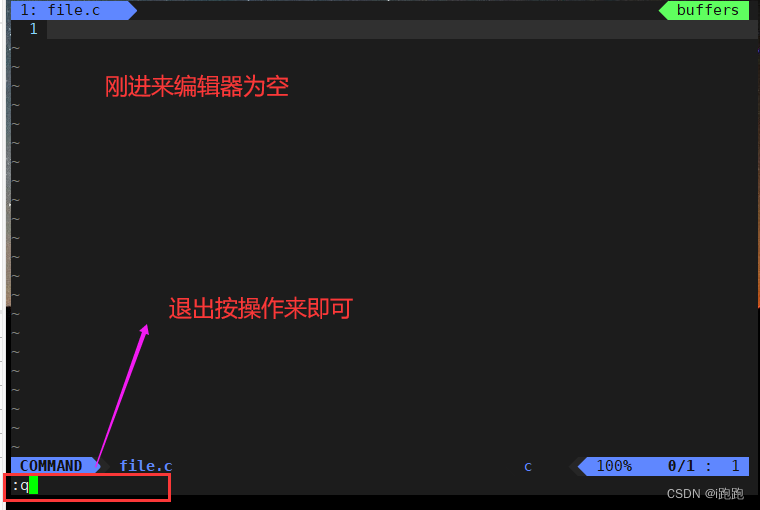Click line number 1 in gutter
Screen dimensions: 760x510
click(x=33, y=29)
